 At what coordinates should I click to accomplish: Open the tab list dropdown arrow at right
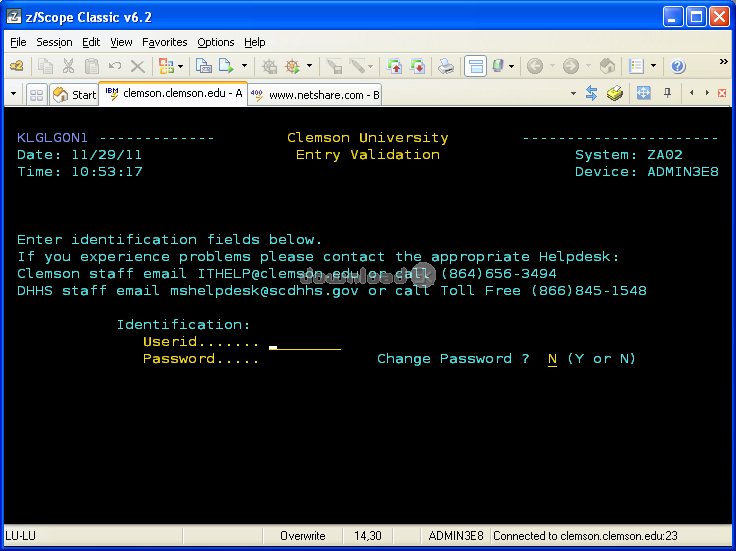(573, 93)
